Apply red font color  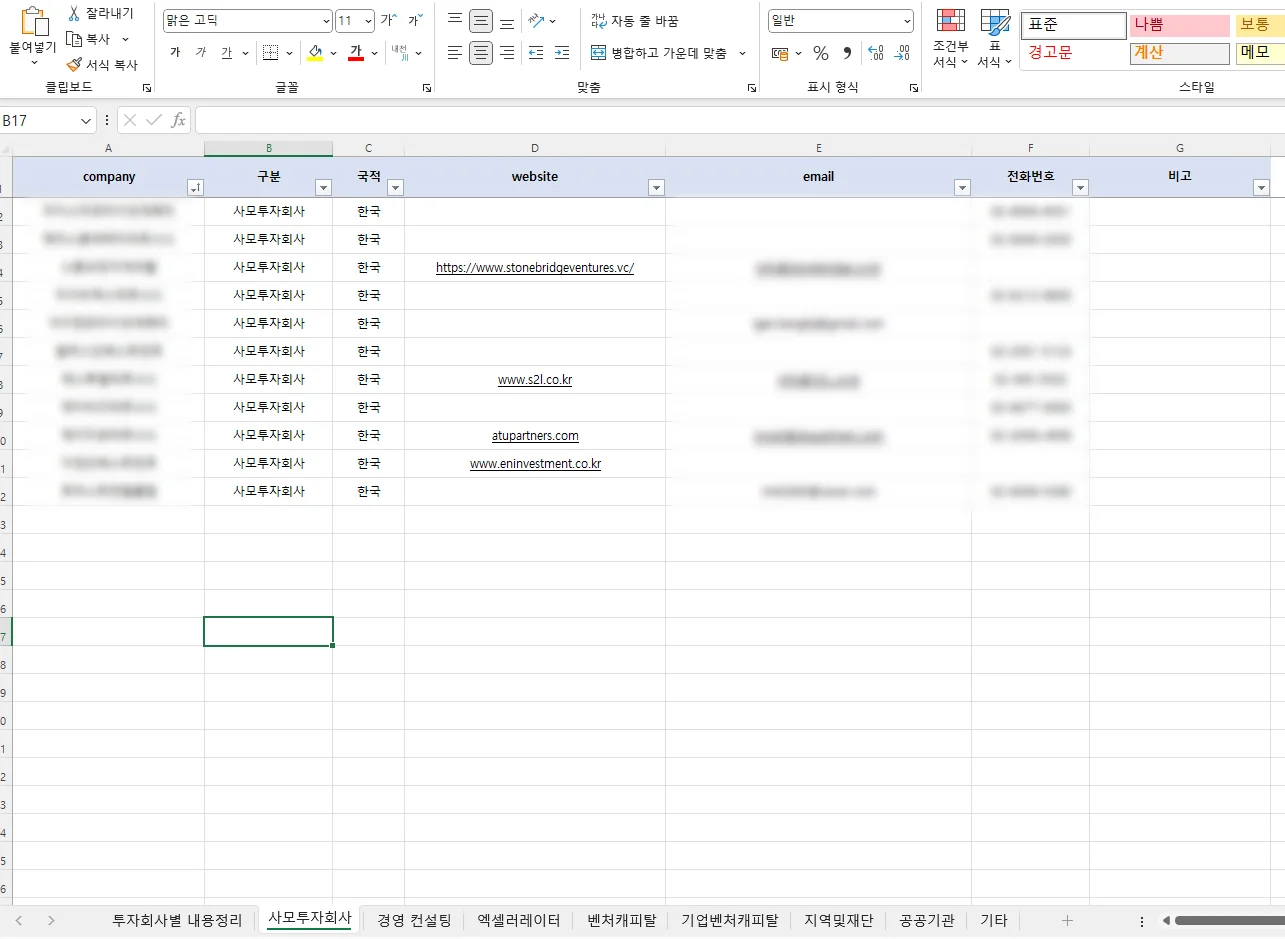tap(355, 53)
